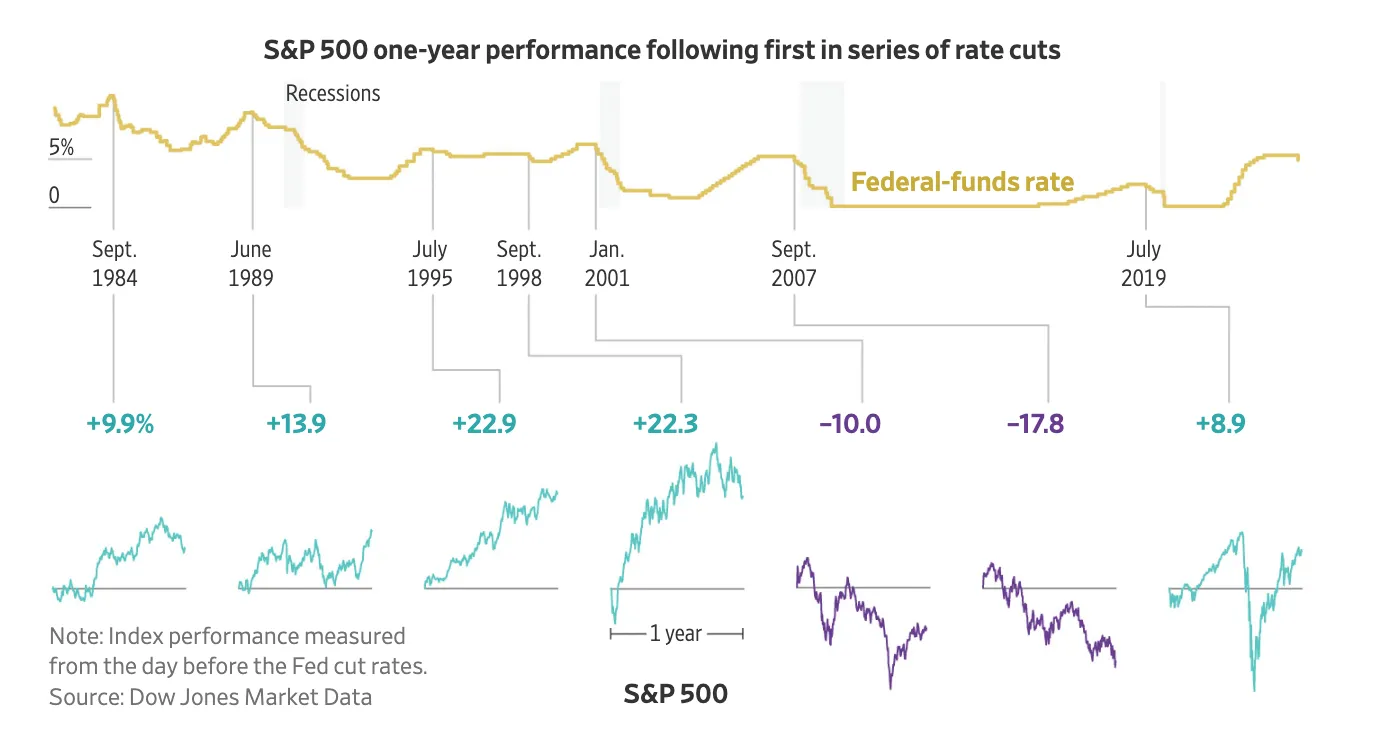Screen dimensions: 1388x748
Task: Click the +9.9% performance value
Action: click(120, 424)
